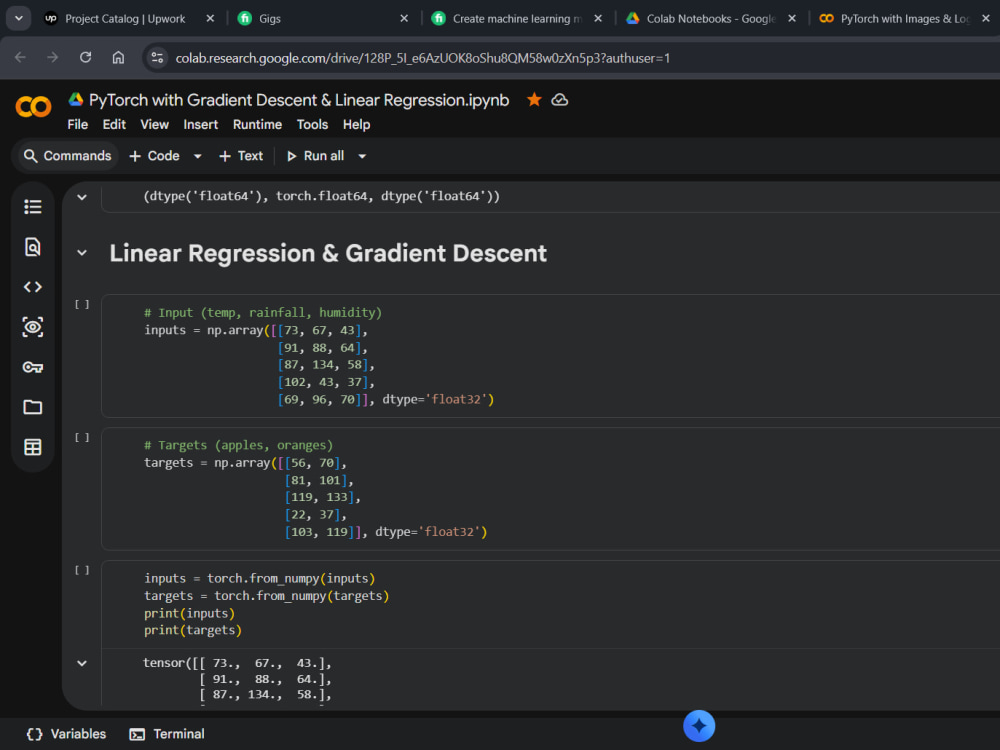
Task: Add a new Text cell
Action: pyautogui.click(x=240, y=156)
